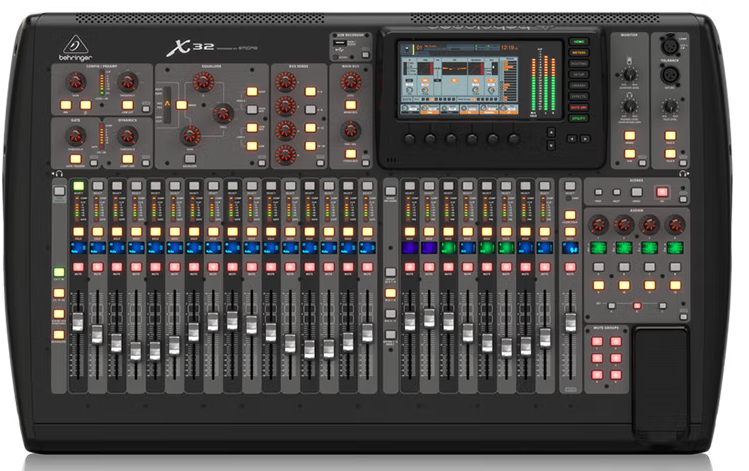Viewport: 749px width, 471px height.
Task: Click the TALK A button
Action: coord(670,135)
